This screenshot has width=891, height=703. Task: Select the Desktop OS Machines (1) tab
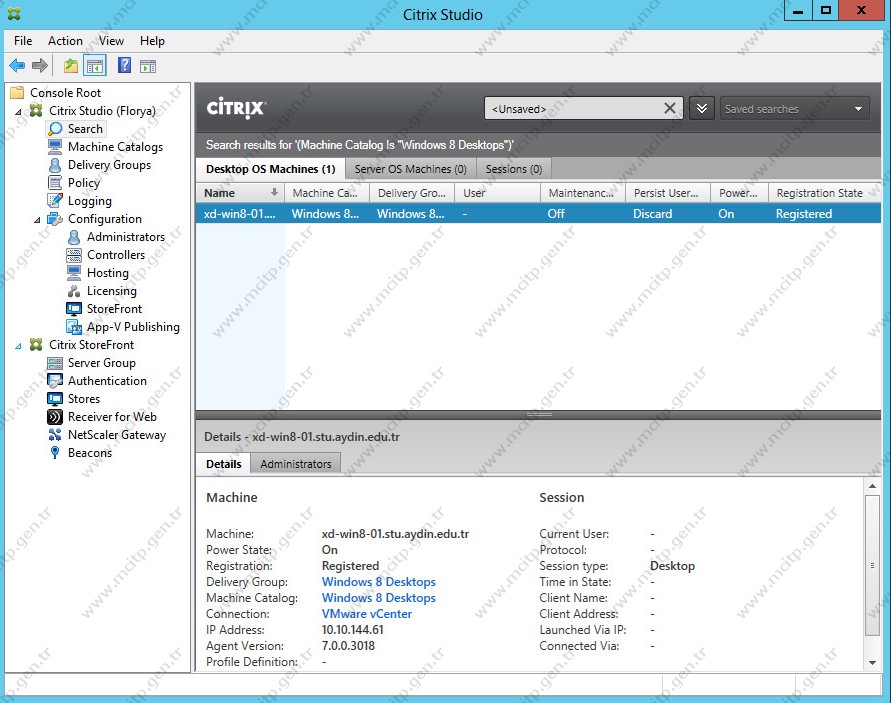click(x=270, y=169)
